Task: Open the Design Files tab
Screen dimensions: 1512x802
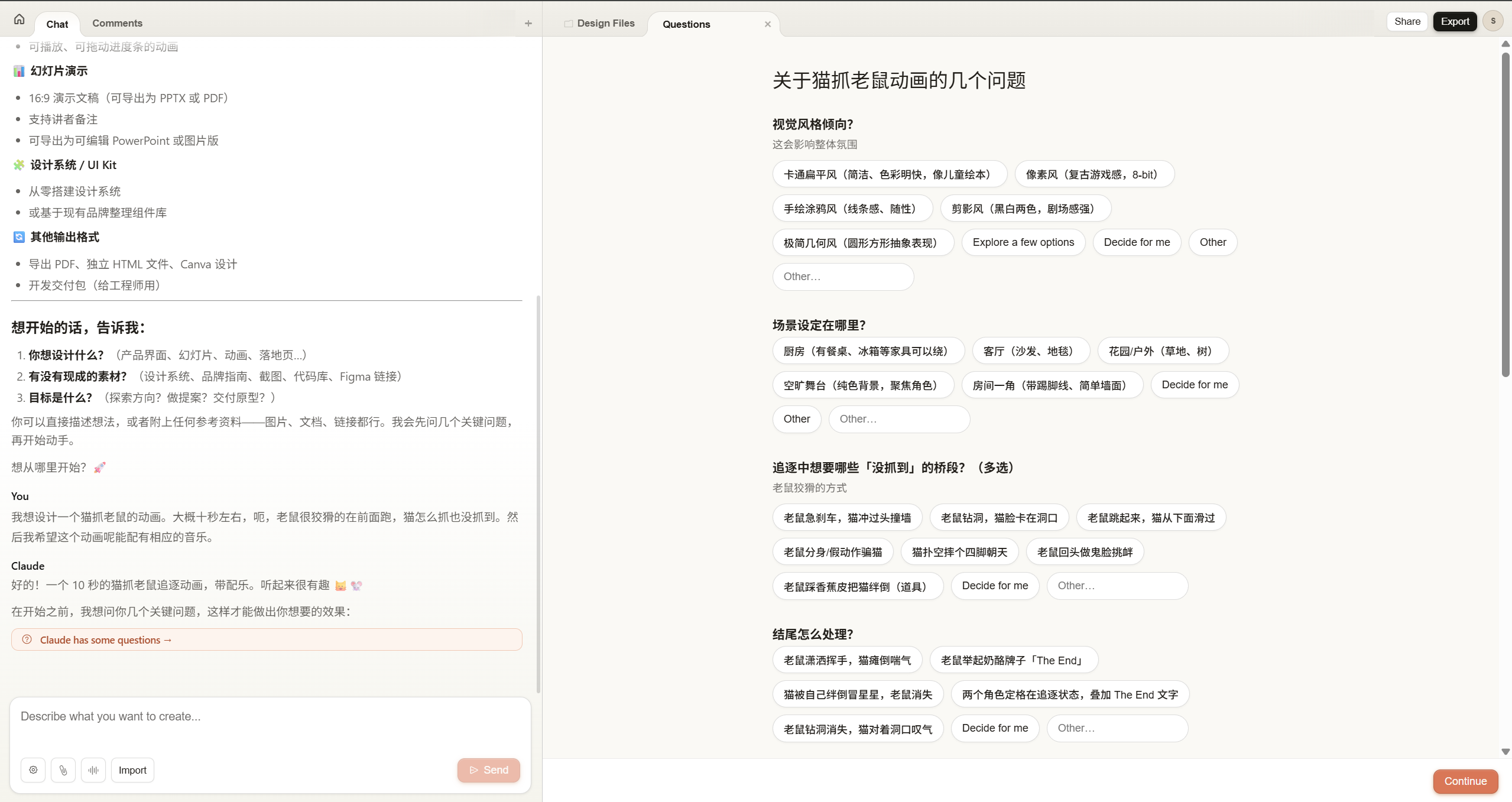Action: pos(599,23)
